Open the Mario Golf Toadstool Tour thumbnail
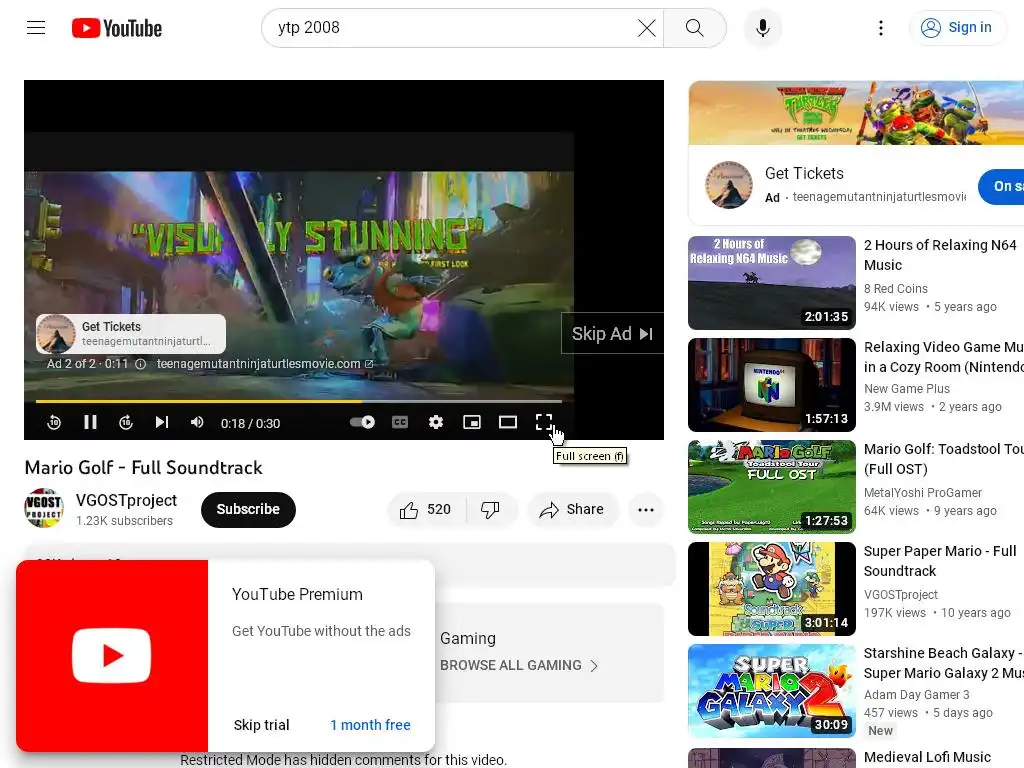 pos(771,487)
